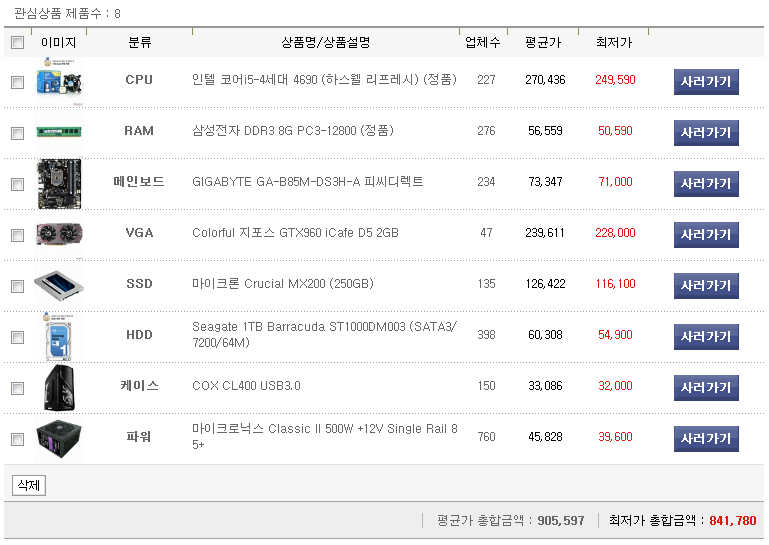Click 사러가기 button for 파워
This screenshot has height=545, width=769.
point(706,439)
